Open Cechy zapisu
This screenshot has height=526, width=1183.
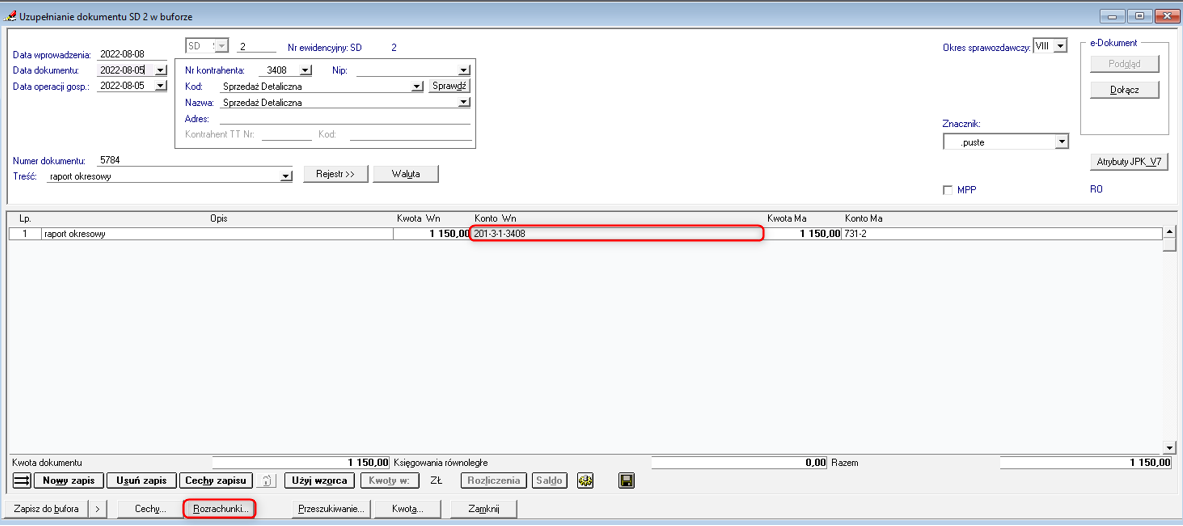[217, 480]
